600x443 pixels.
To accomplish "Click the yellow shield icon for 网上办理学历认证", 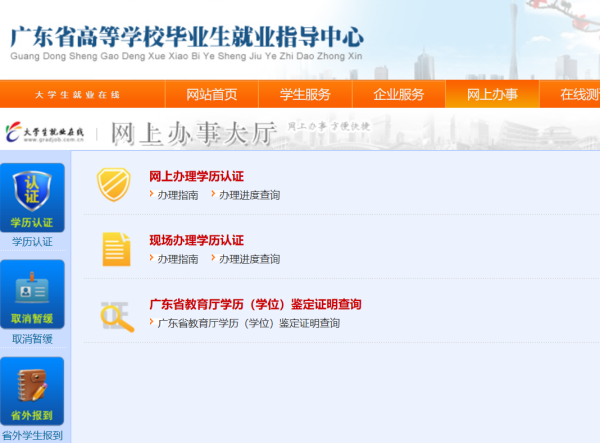I will (114, 184).
